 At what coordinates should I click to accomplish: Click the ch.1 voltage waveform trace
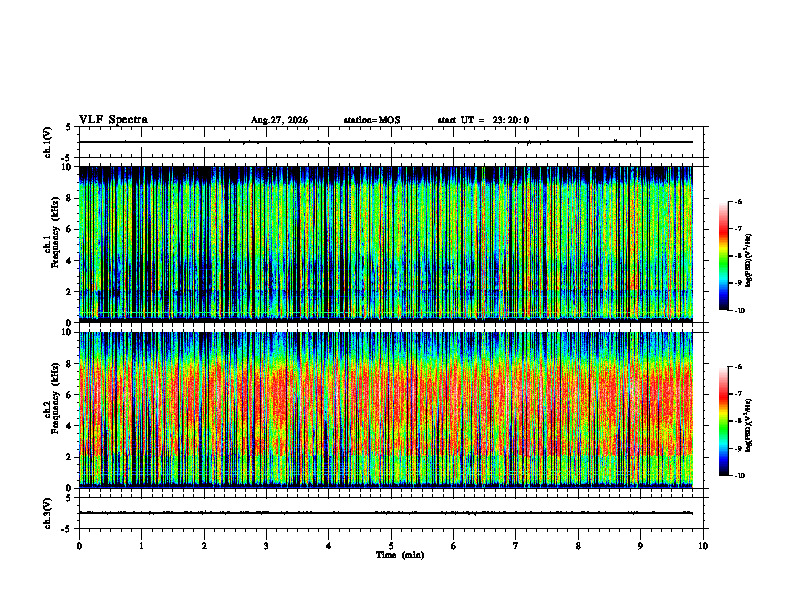(386, 142)
